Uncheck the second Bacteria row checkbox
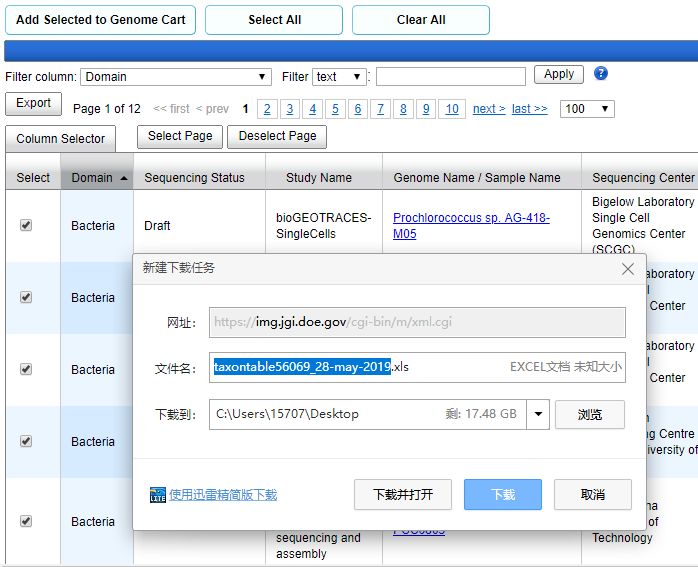 (26, 298)
